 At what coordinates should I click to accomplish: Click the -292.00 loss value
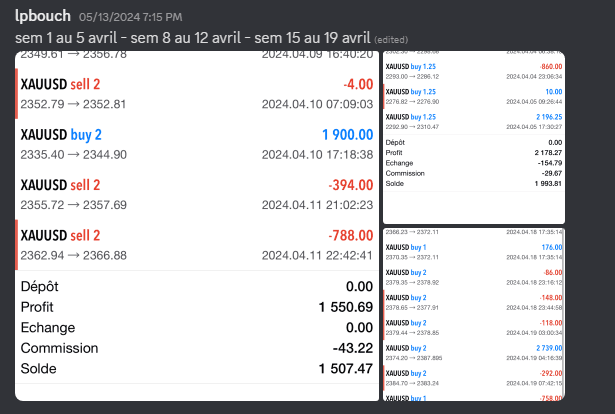click(551, 373)
